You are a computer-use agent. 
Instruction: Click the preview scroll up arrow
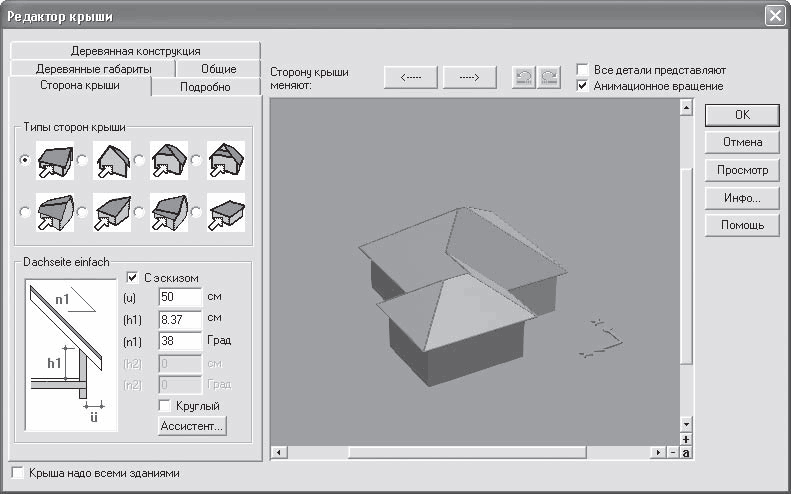click(x=686, y=107)
